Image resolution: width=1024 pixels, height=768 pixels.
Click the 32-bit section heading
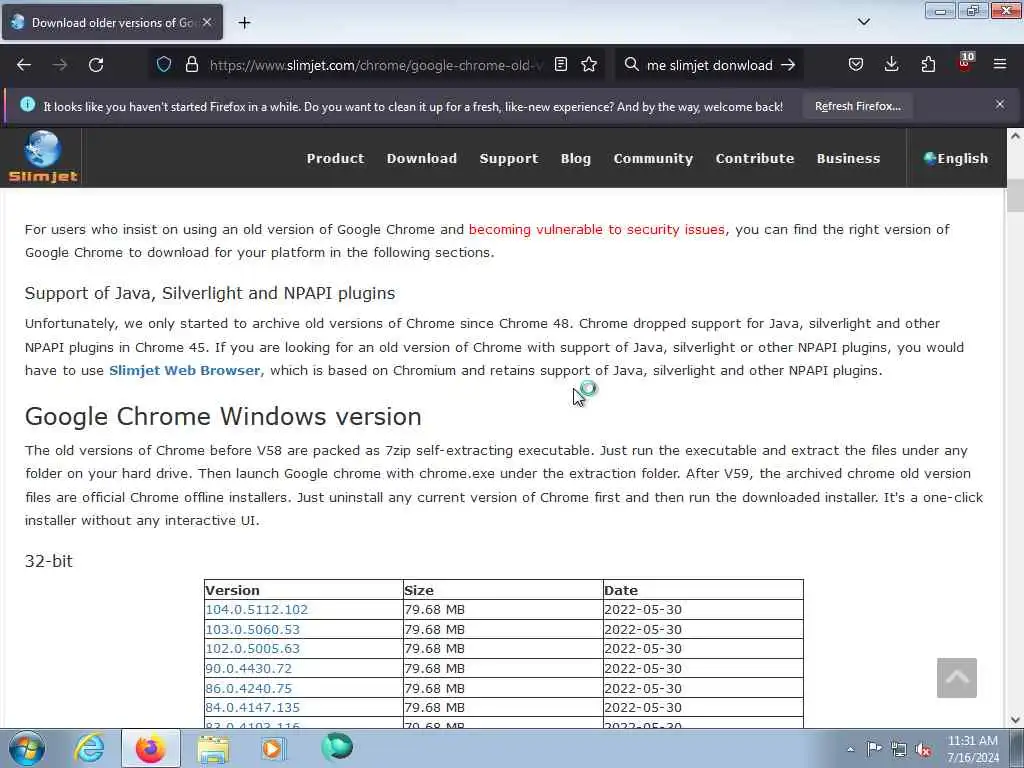point(48,561)
